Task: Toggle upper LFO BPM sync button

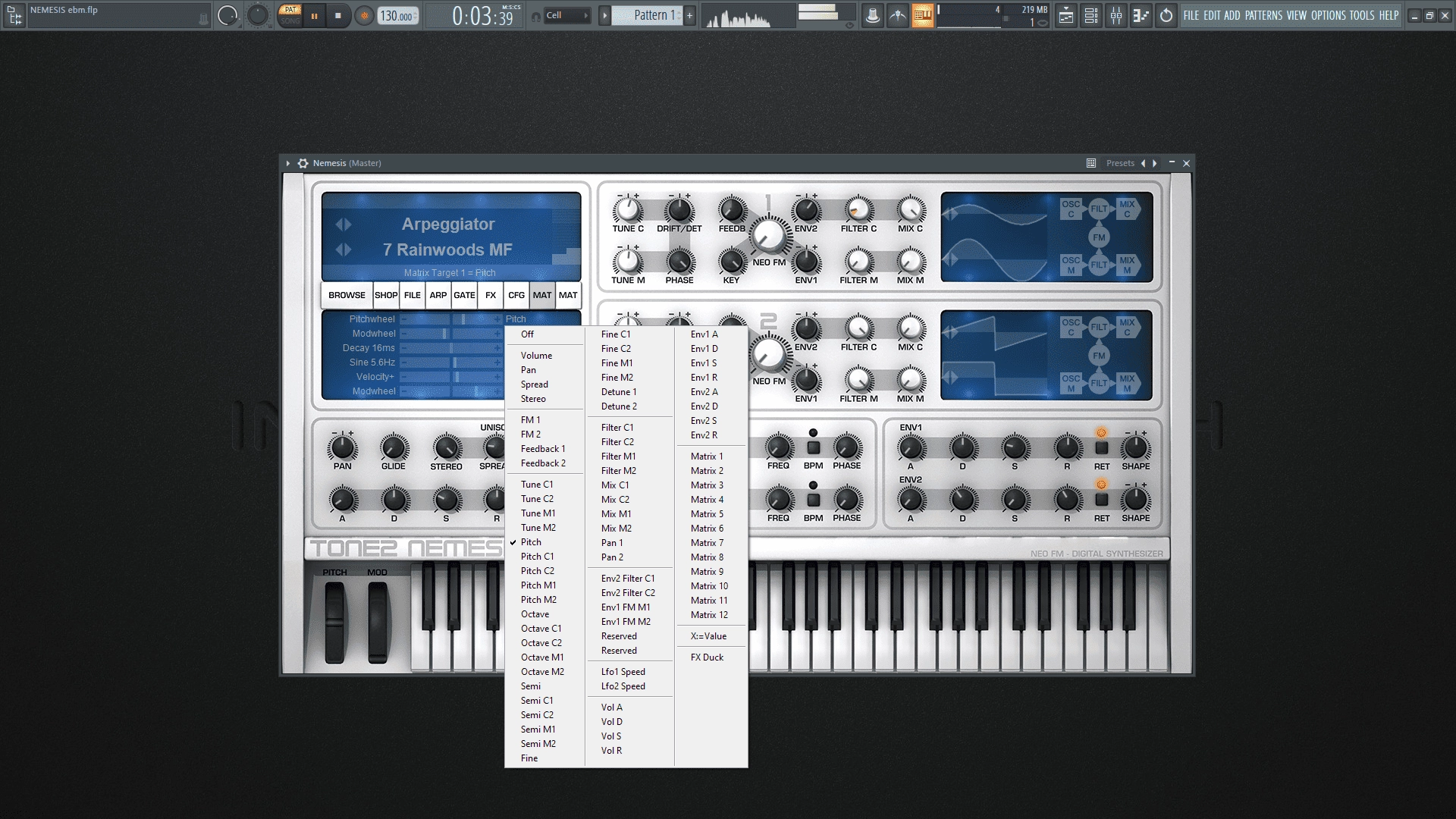Action: 813,448
